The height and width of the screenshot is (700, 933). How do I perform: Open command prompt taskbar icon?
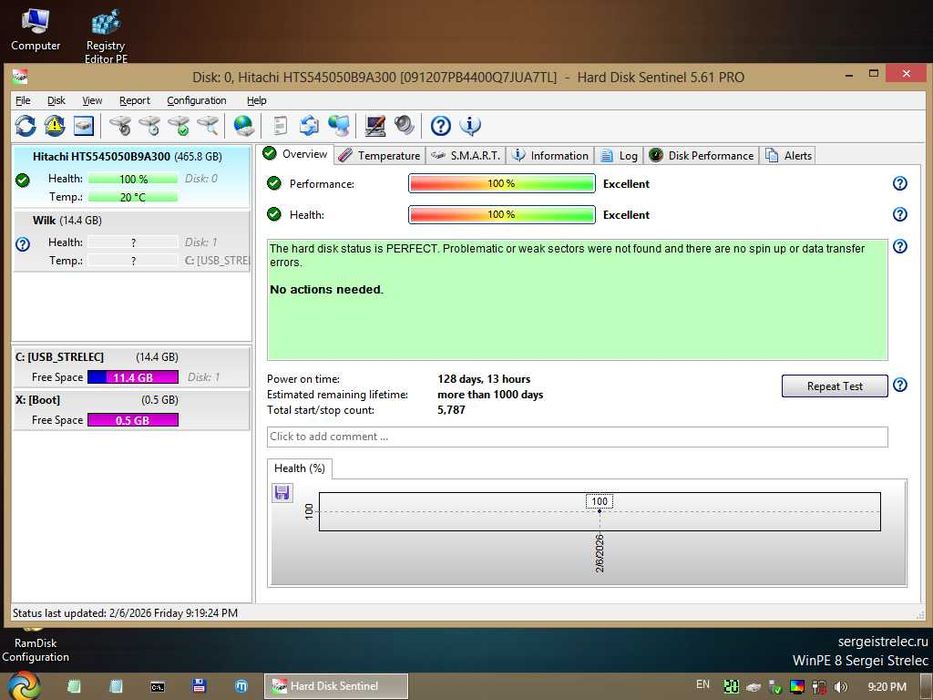(x=157, y=686)
